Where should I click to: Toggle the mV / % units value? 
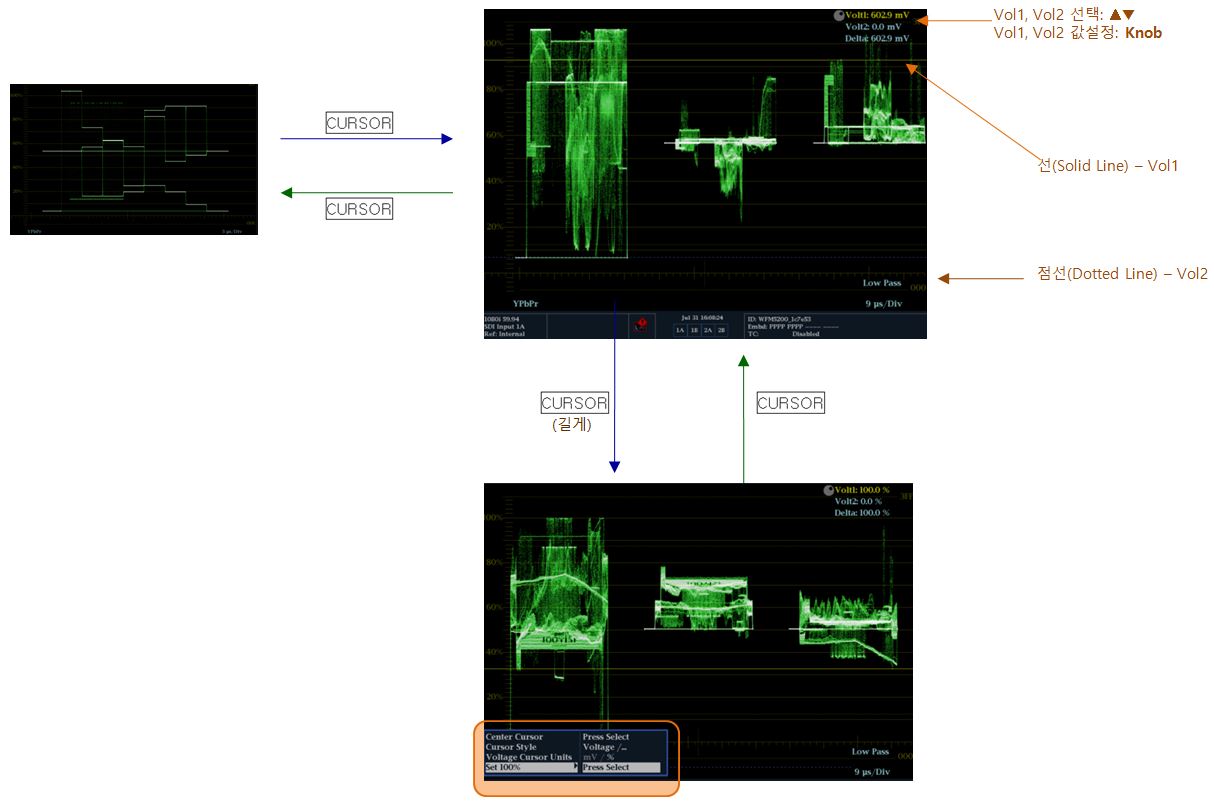click(x=598, y=757)
